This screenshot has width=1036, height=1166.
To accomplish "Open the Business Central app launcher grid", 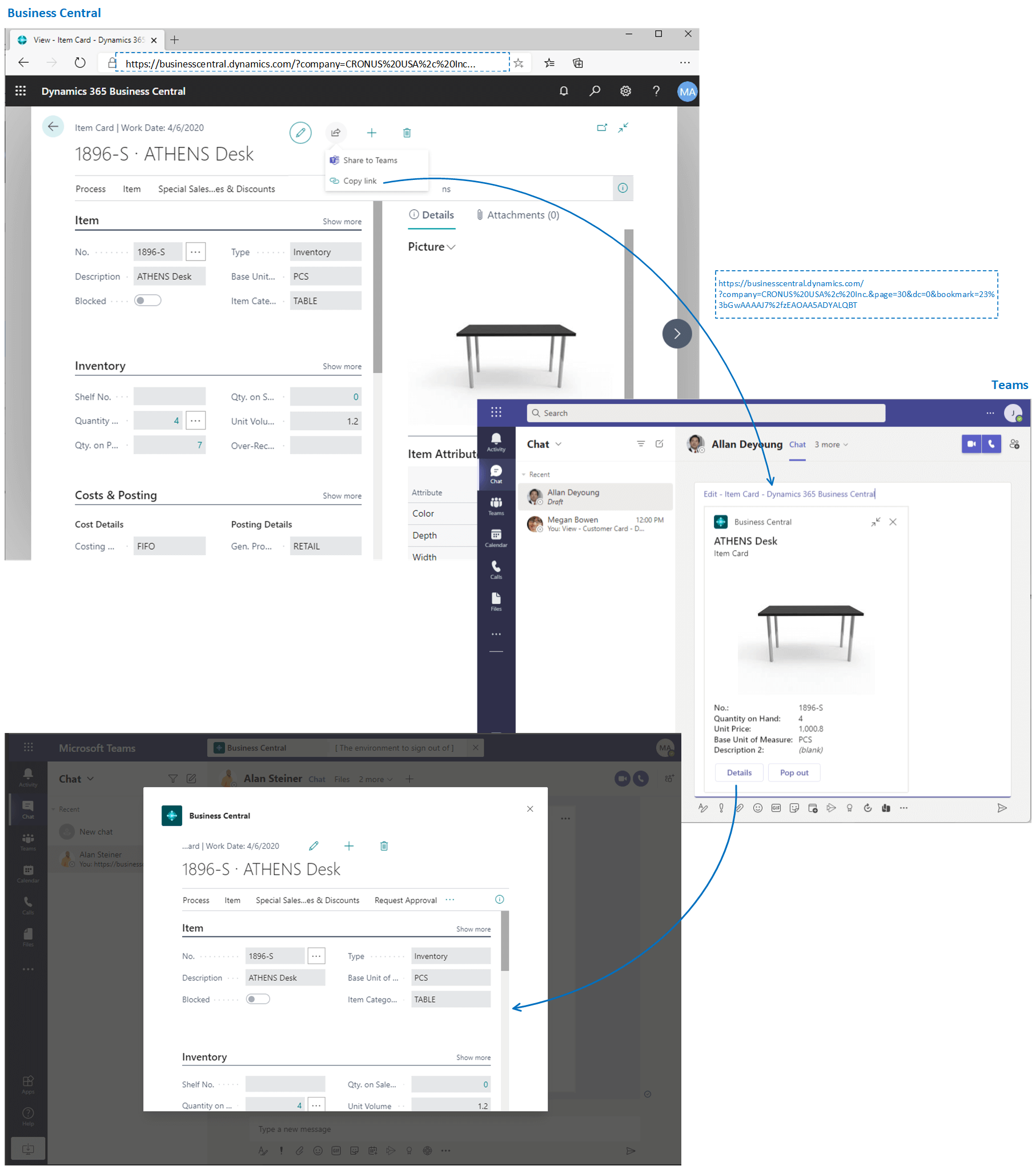I will coord(21,91).
